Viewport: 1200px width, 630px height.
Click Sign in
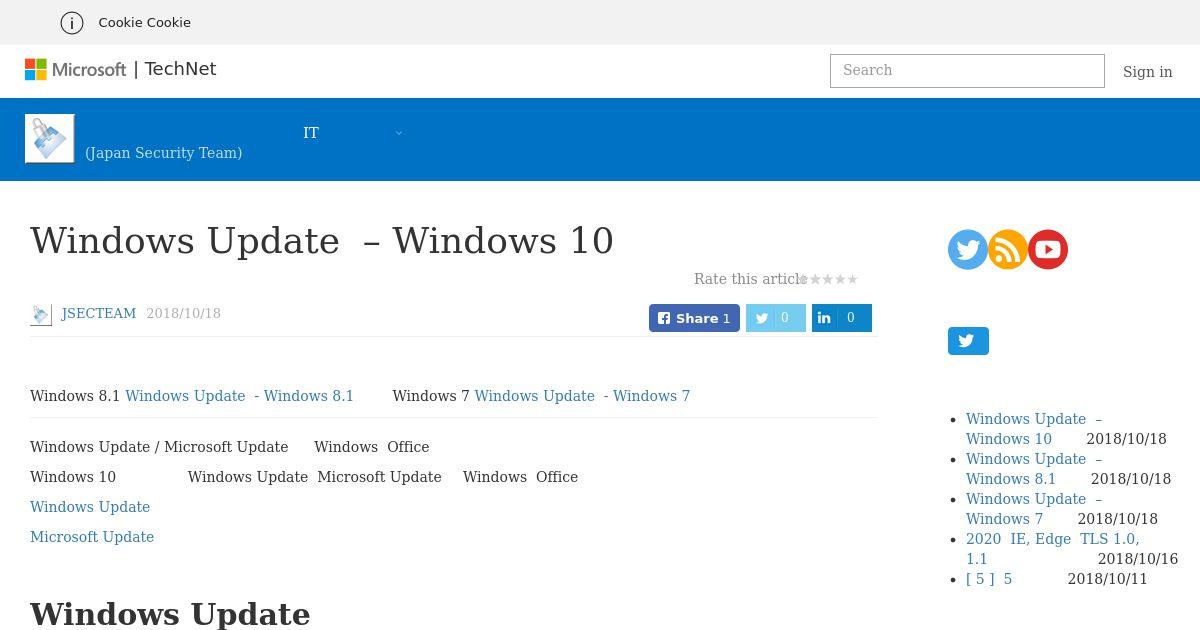pos(1147,72)
